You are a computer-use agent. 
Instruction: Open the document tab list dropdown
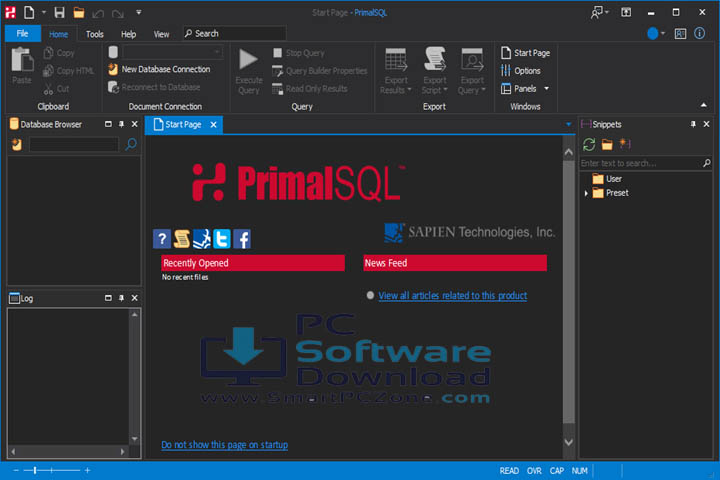(568, 124)
